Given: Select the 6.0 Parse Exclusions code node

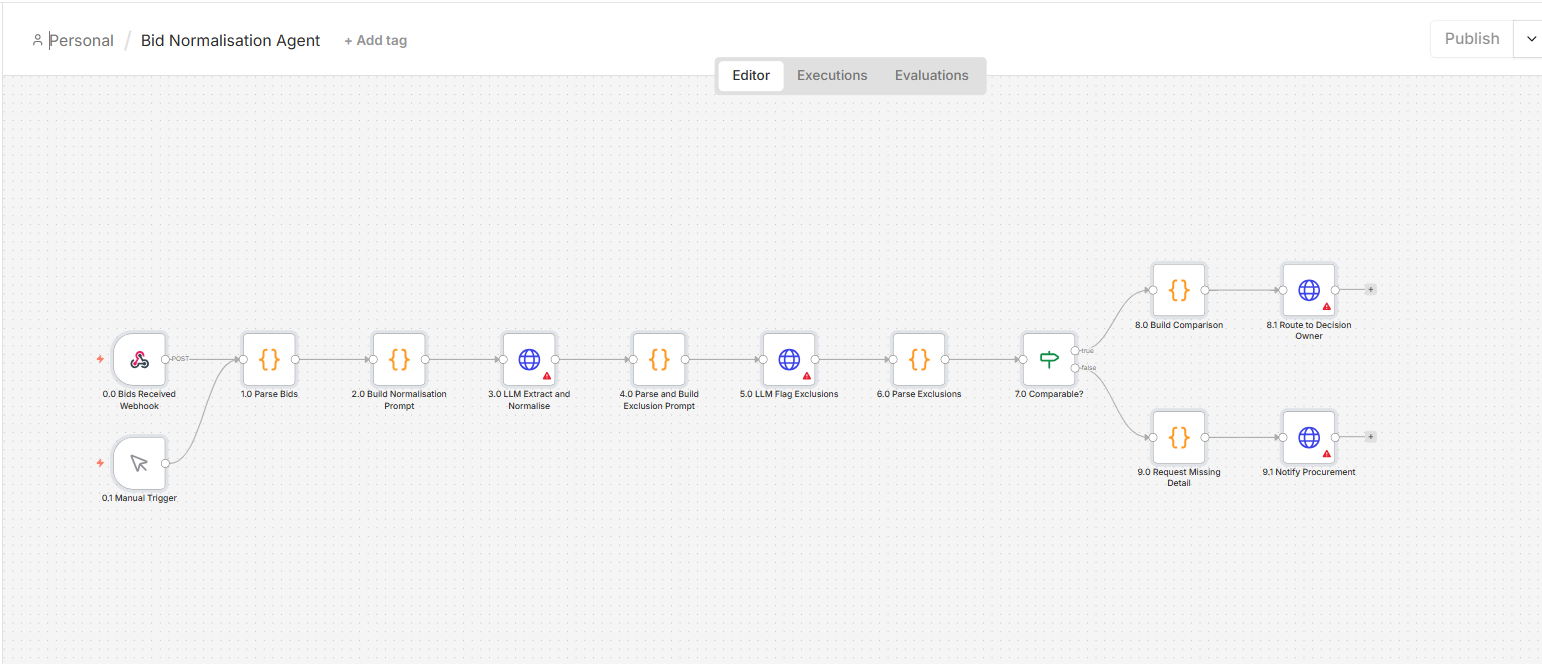Looking at the screenshot, I should point(919,359).
